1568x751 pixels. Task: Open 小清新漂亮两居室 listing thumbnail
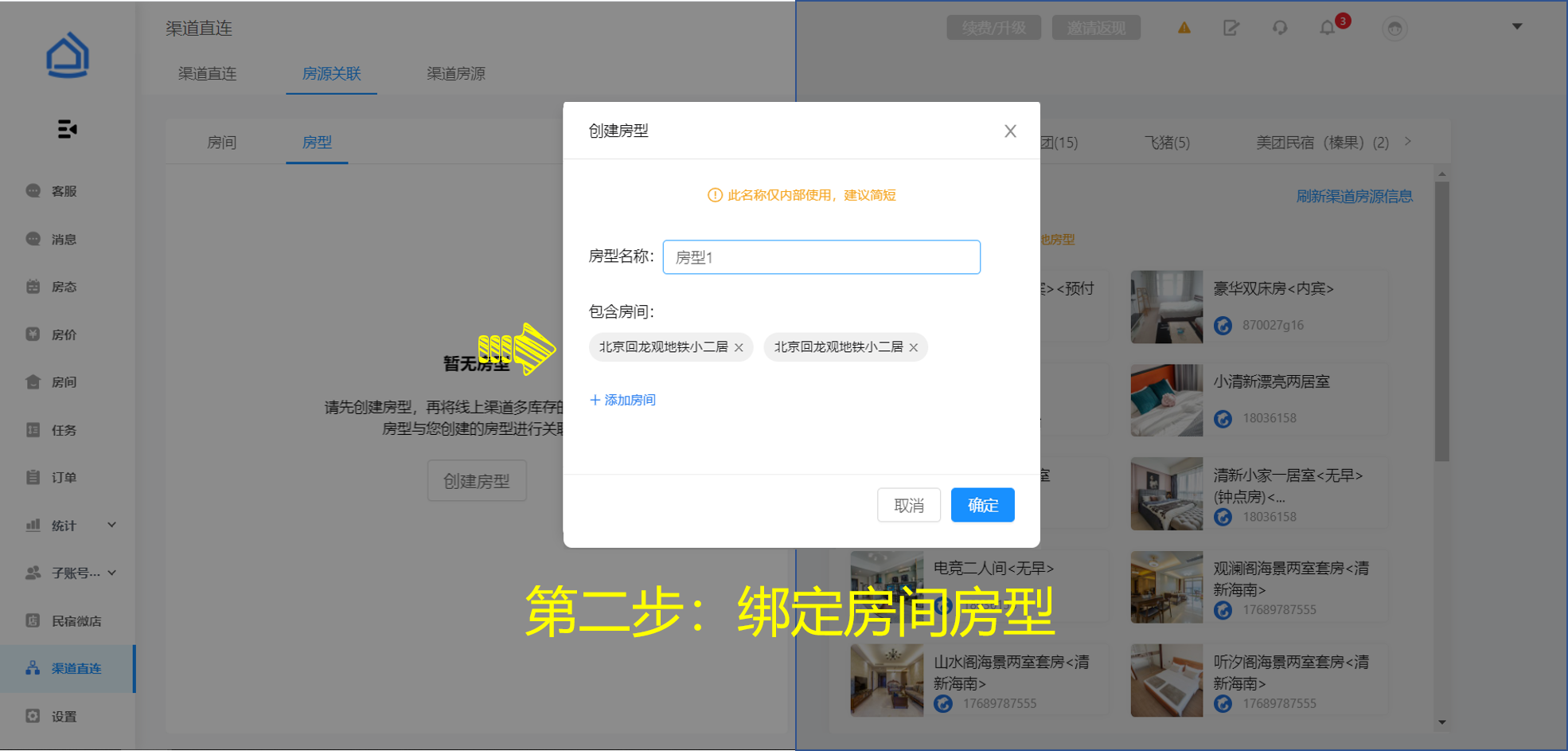pyautogui.click(x=1167, y=401)
